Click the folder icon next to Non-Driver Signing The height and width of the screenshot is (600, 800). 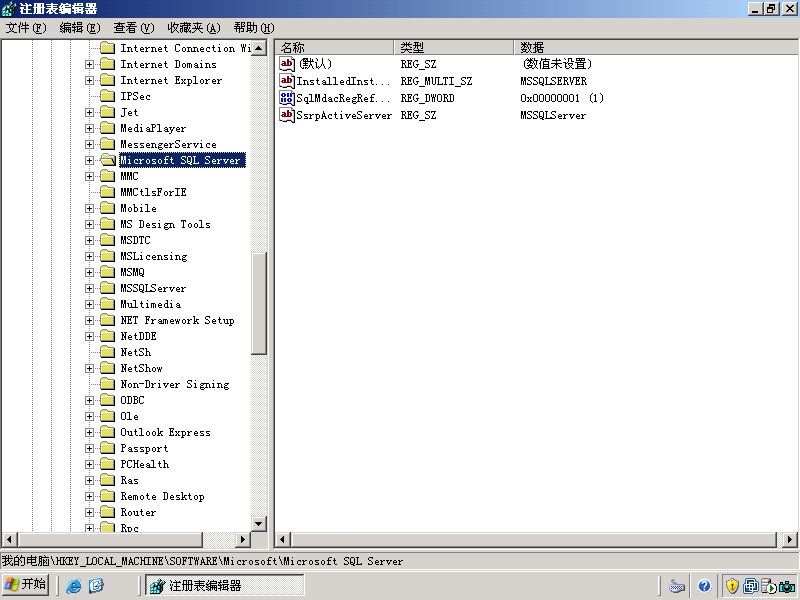[x=108, y=384]
